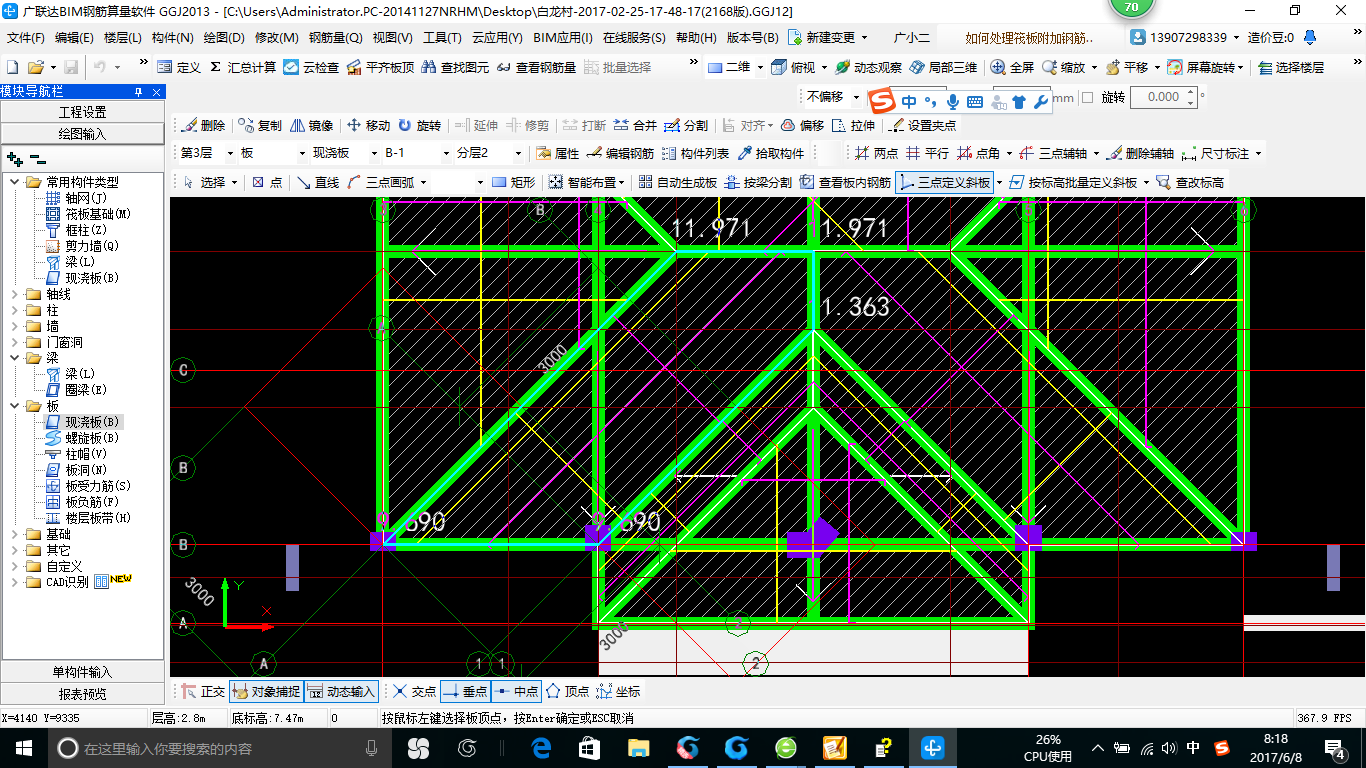The image size is (1366, 768).
Task: Click 按梁分割 split by beam
Action: 757,182
